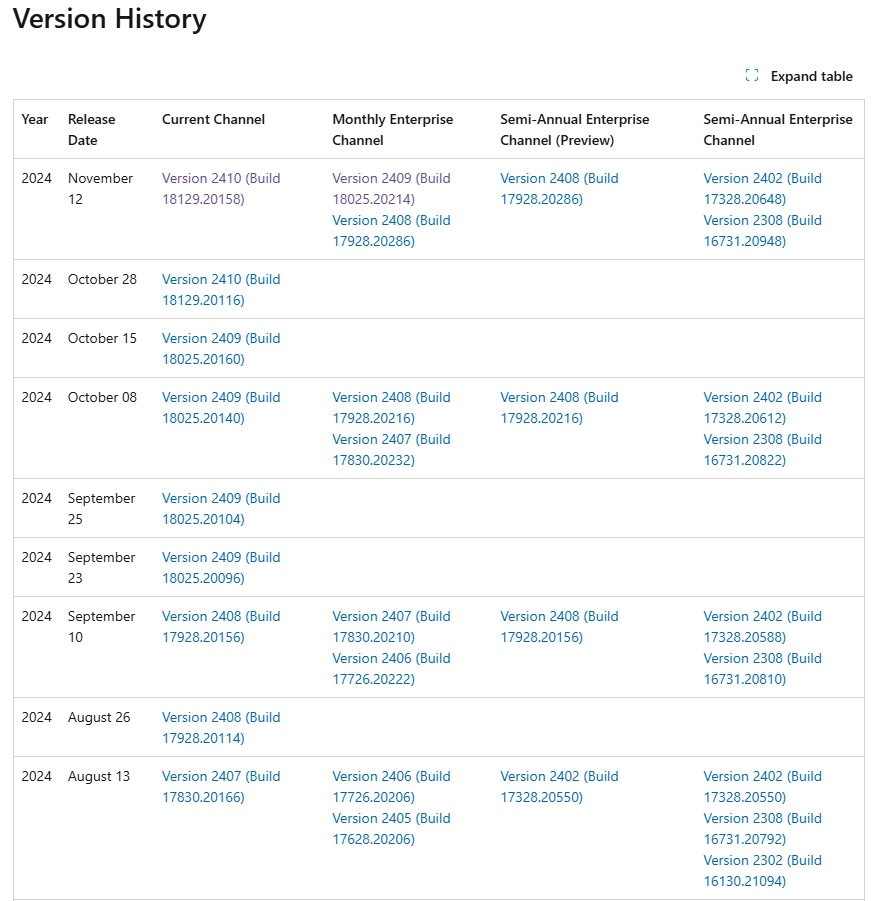
Task: Click the Version History heading
Action: point(109,19)
